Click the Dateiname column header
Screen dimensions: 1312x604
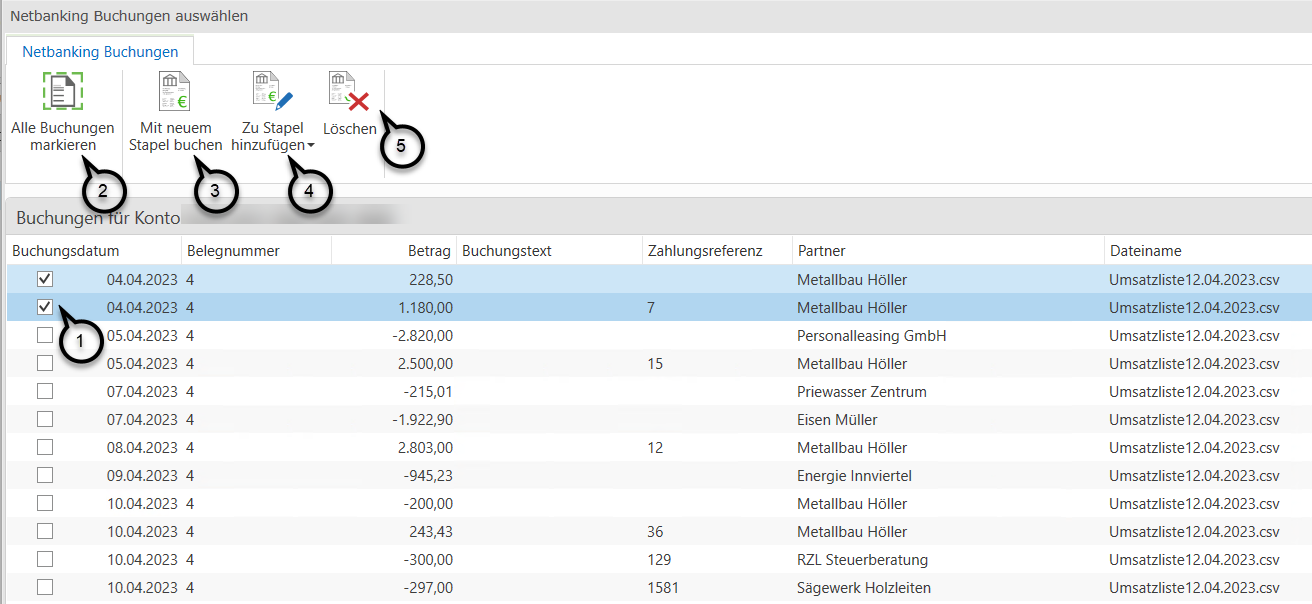pos(1145,251)
